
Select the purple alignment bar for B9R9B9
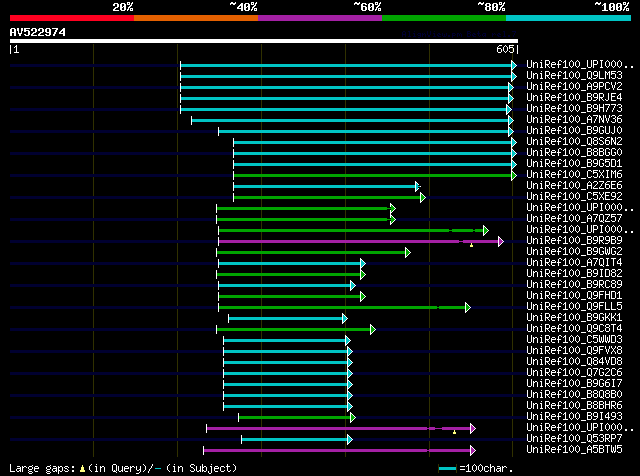pos(359,242)
